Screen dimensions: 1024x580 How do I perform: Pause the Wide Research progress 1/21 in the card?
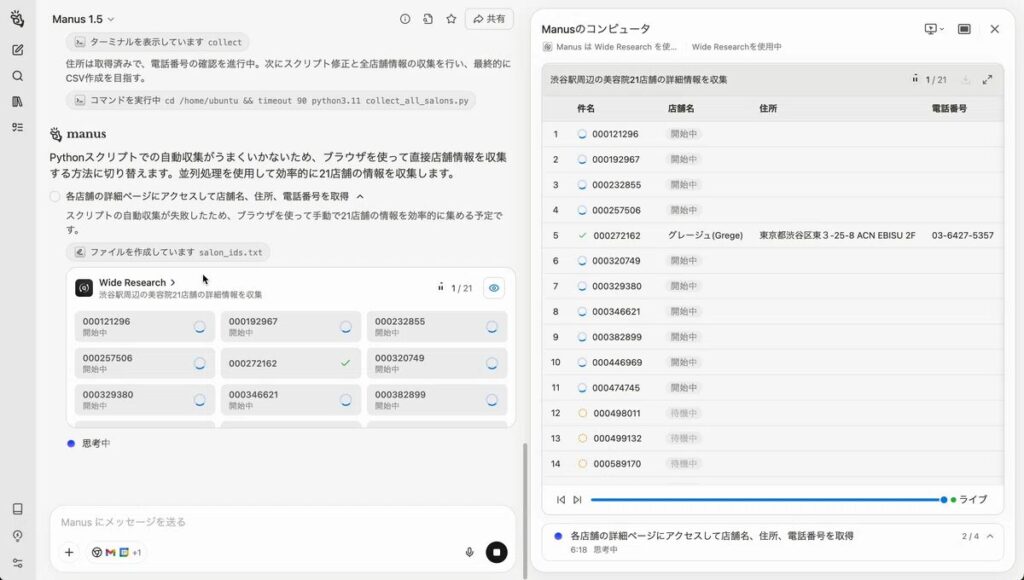tap(440, 288)
